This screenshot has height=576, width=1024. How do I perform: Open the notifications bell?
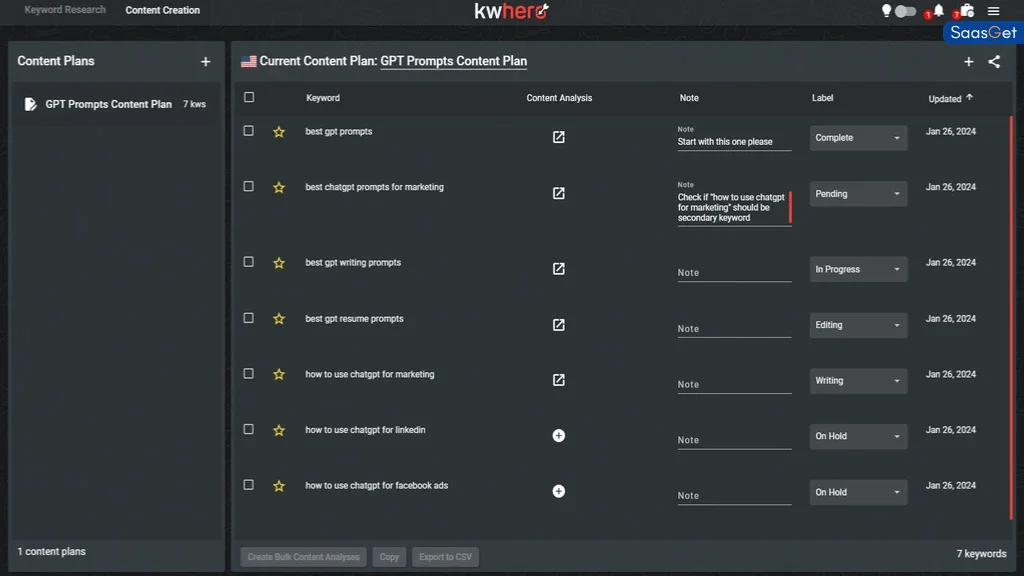[x=938, y=10]
